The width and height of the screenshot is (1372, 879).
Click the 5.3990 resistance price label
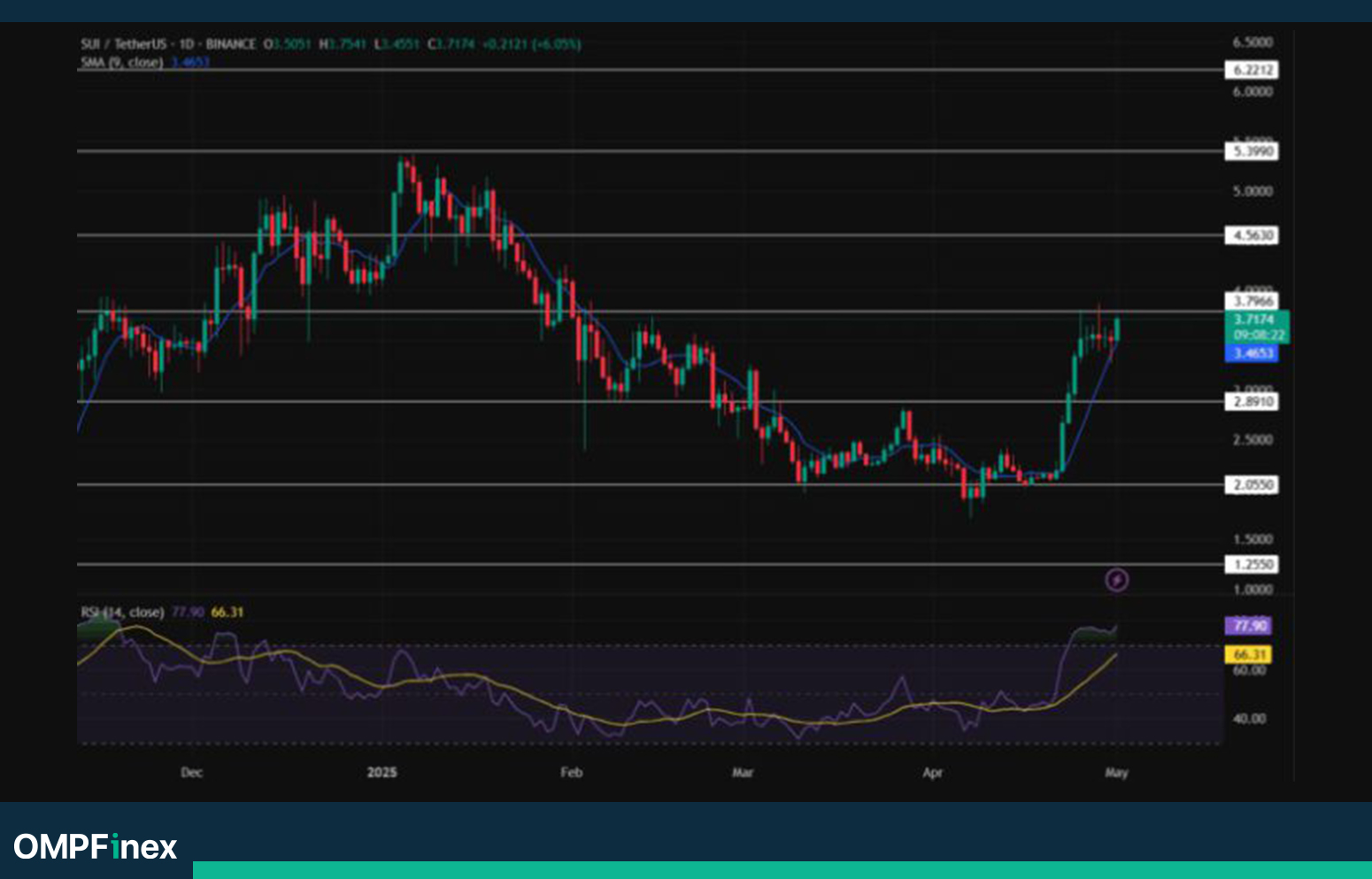point(1251,151)
